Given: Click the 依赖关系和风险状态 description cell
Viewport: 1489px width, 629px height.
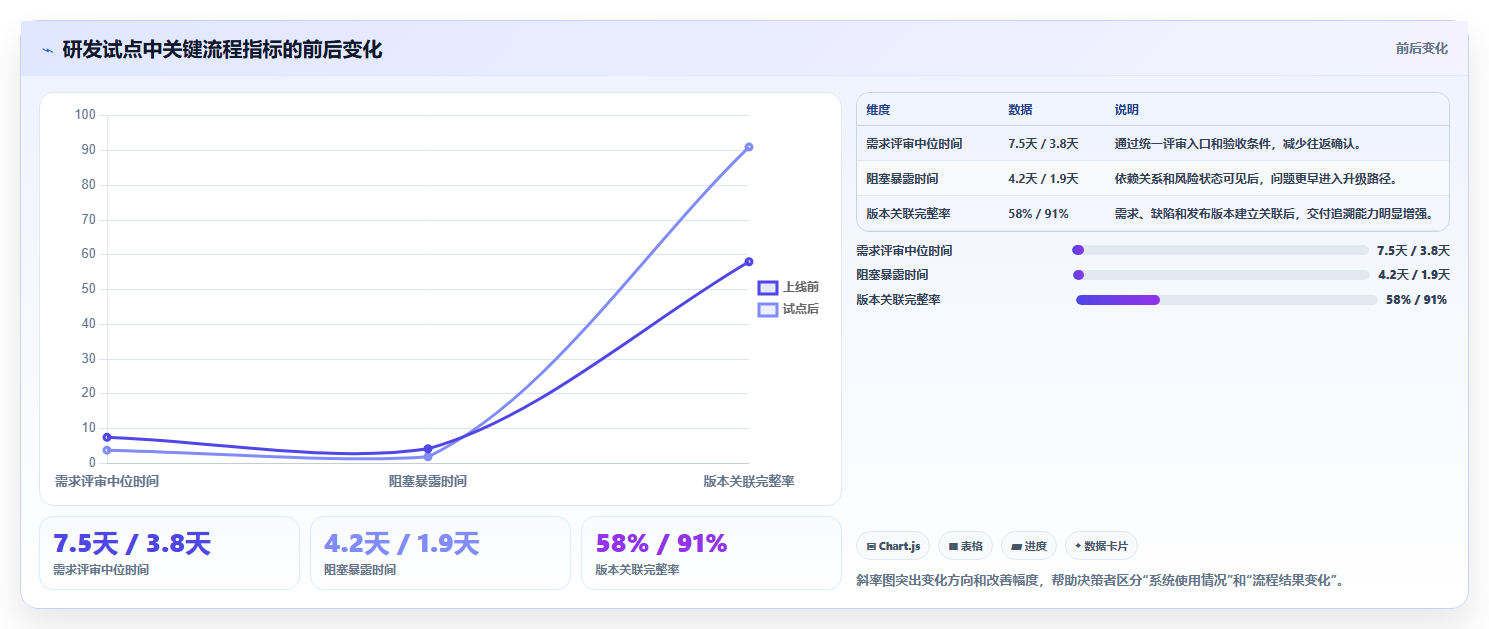Looking at the screenshot, I should 1256,179.
